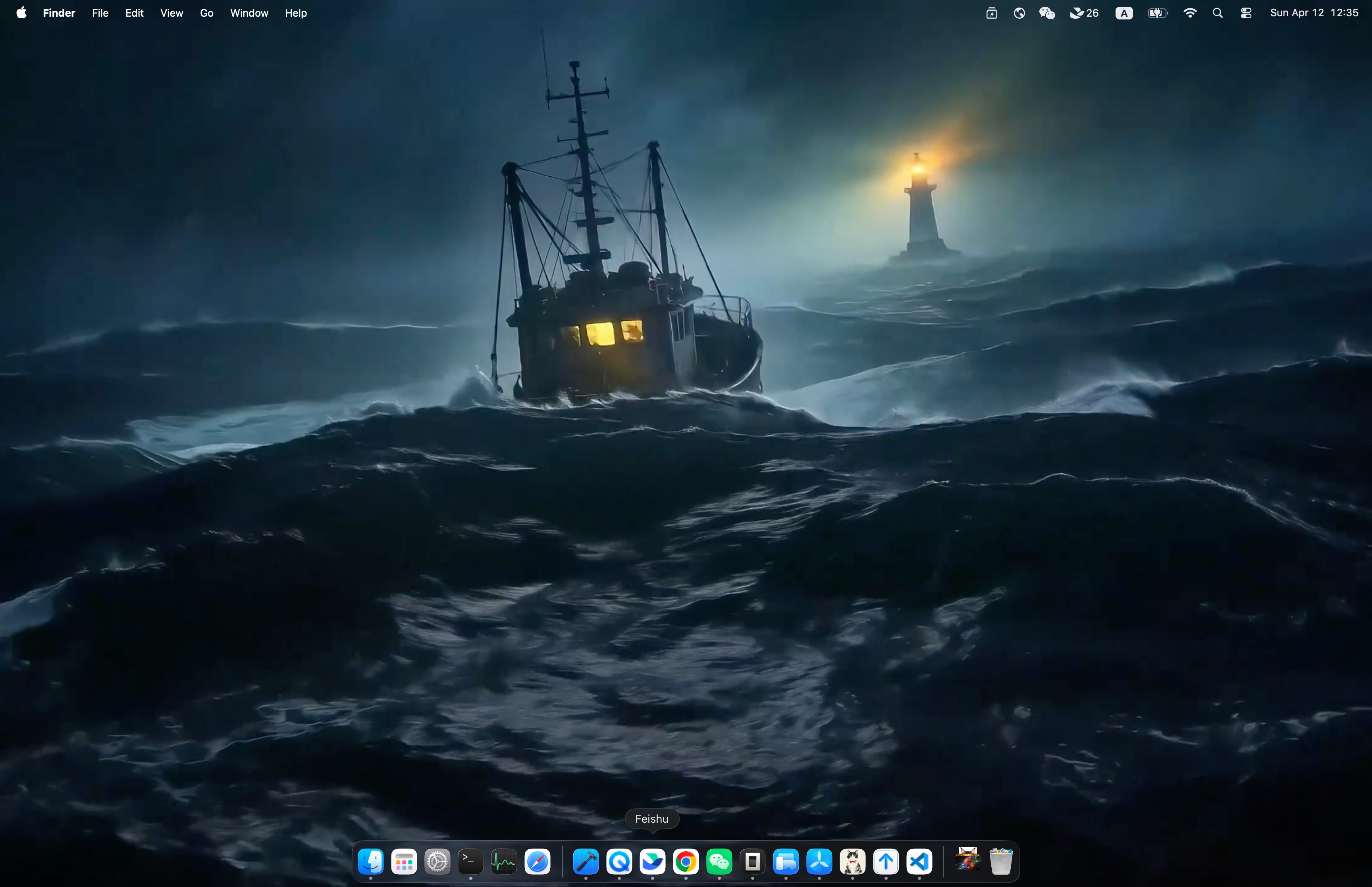
Task: Open Finder from the dock
Action: point(371,862)
